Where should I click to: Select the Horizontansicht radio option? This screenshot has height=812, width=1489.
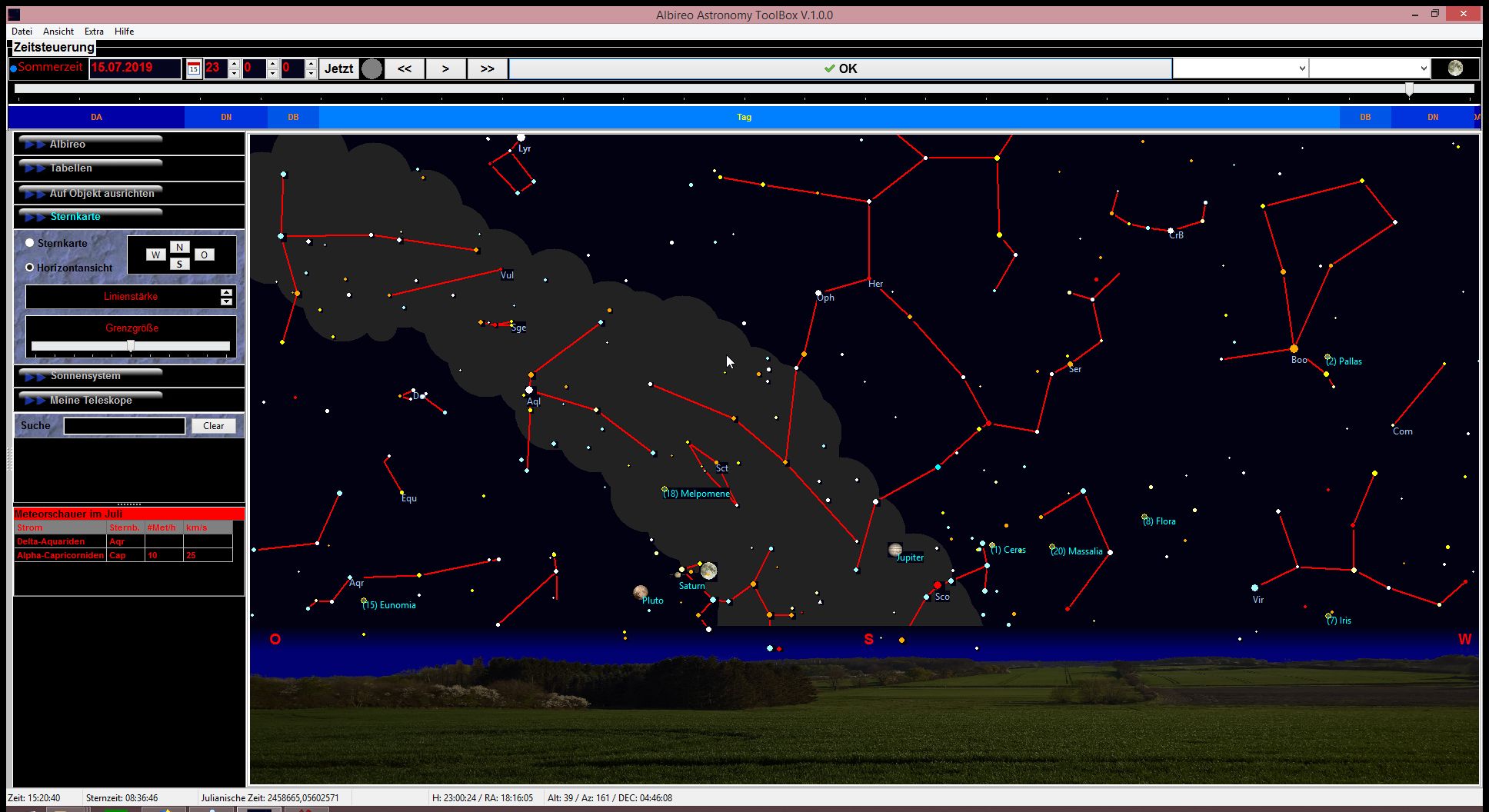[x=30, y=268]
